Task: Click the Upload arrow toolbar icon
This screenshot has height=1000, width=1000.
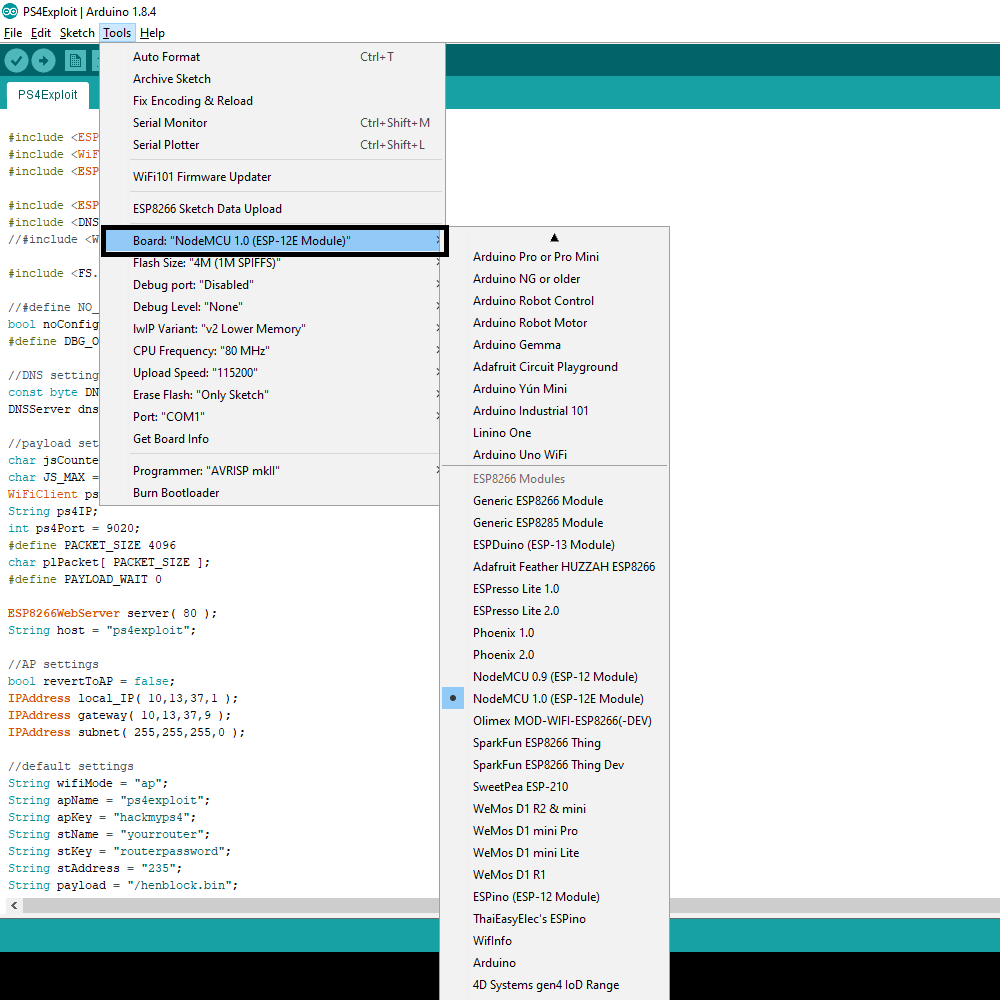Action: [43, 61]
